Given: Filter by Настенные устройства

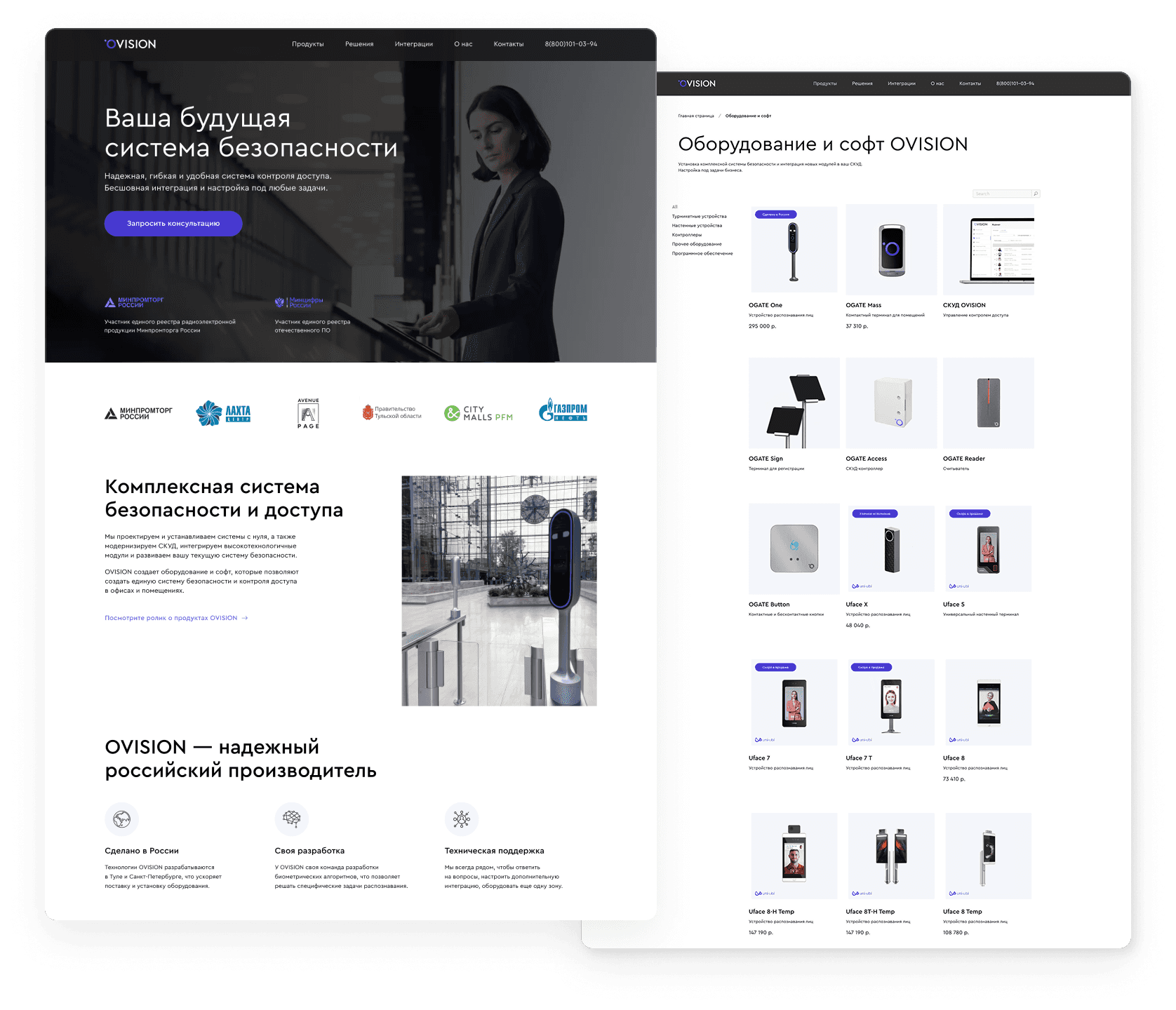Looking at the screenshot, I should (x=697, y=226).
